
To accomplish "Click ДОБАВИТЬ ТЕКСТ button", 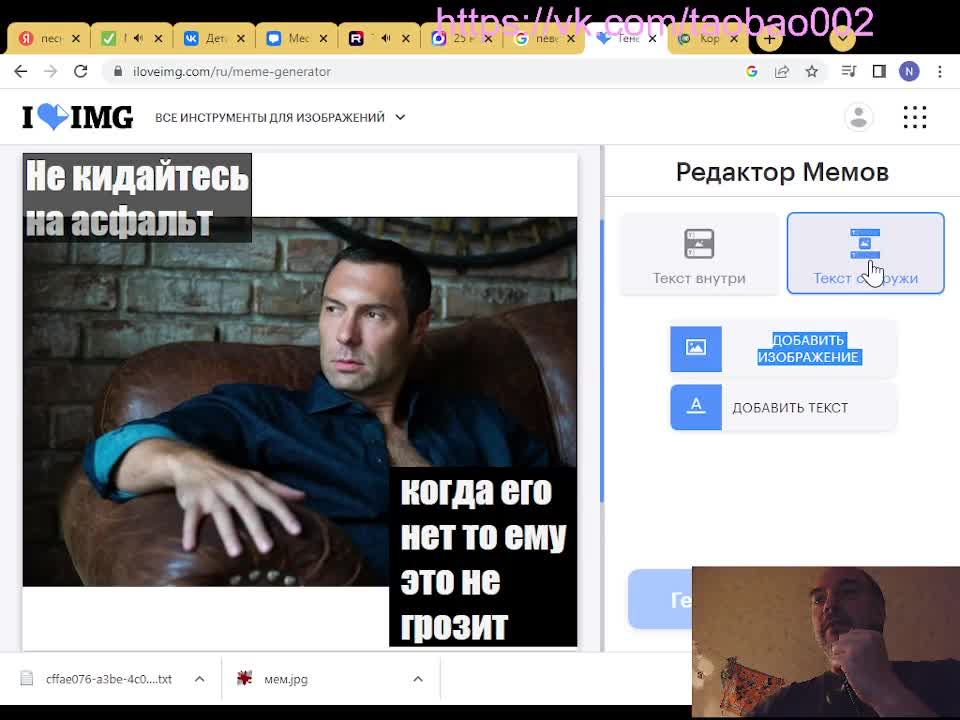I will click(783, 407).
